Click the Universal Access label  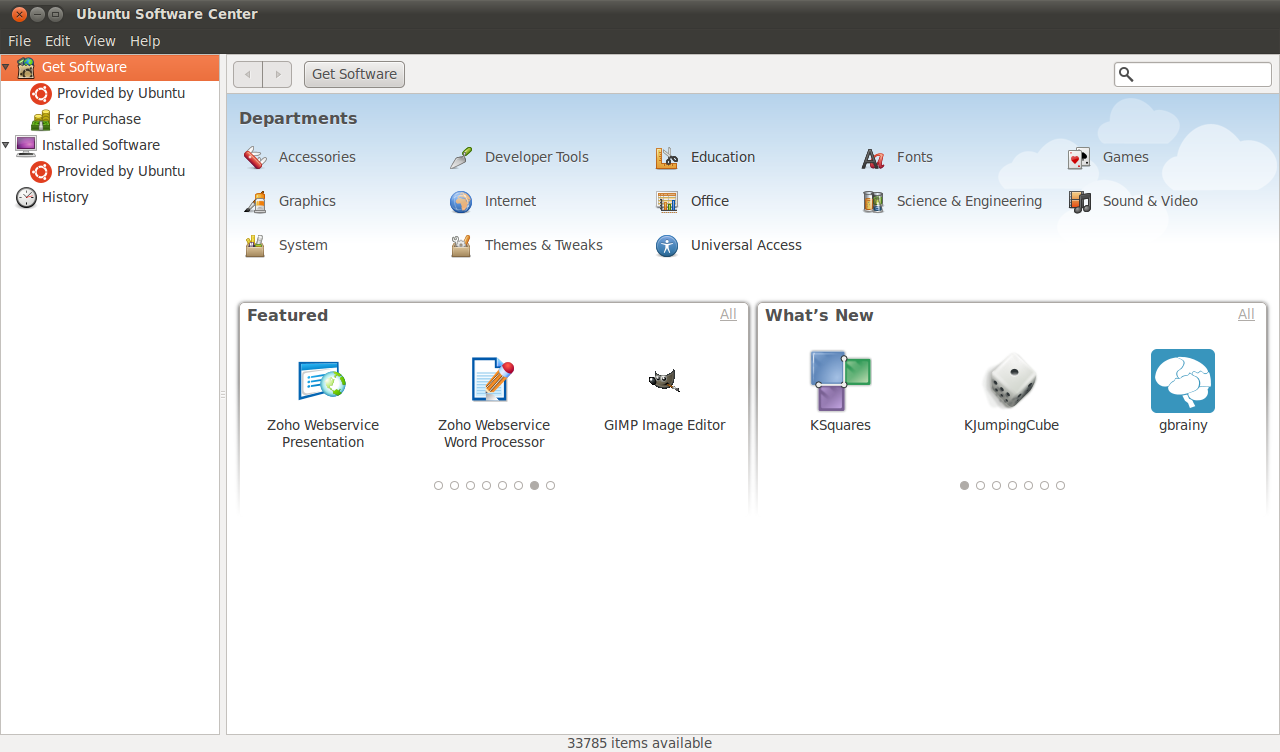coord(746,245)
